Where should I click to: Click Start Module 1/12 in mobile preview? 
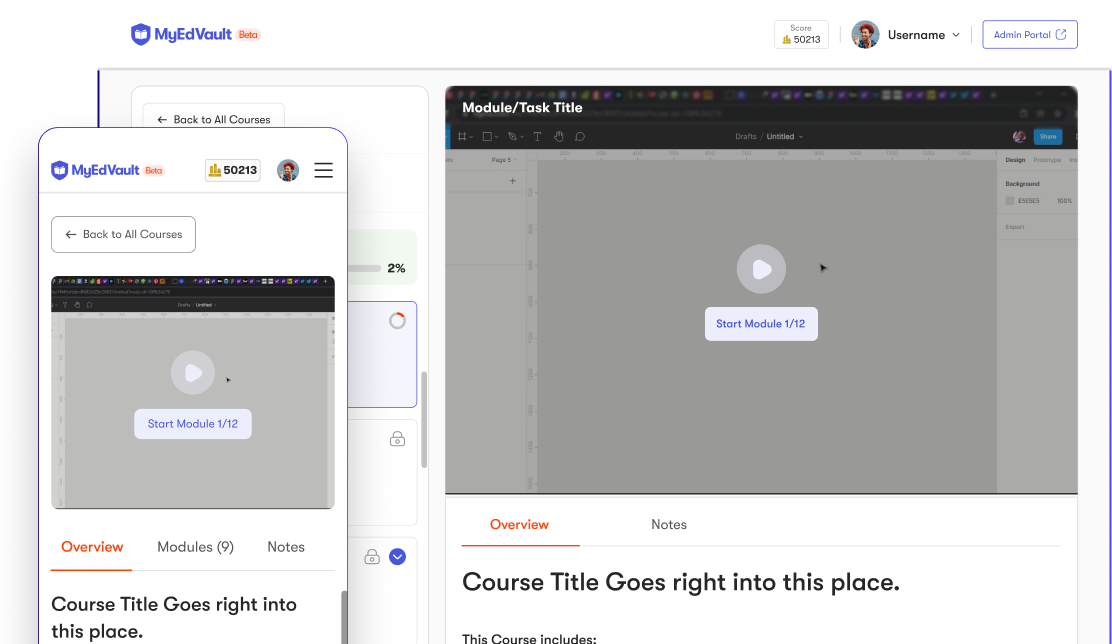point(193,423)
